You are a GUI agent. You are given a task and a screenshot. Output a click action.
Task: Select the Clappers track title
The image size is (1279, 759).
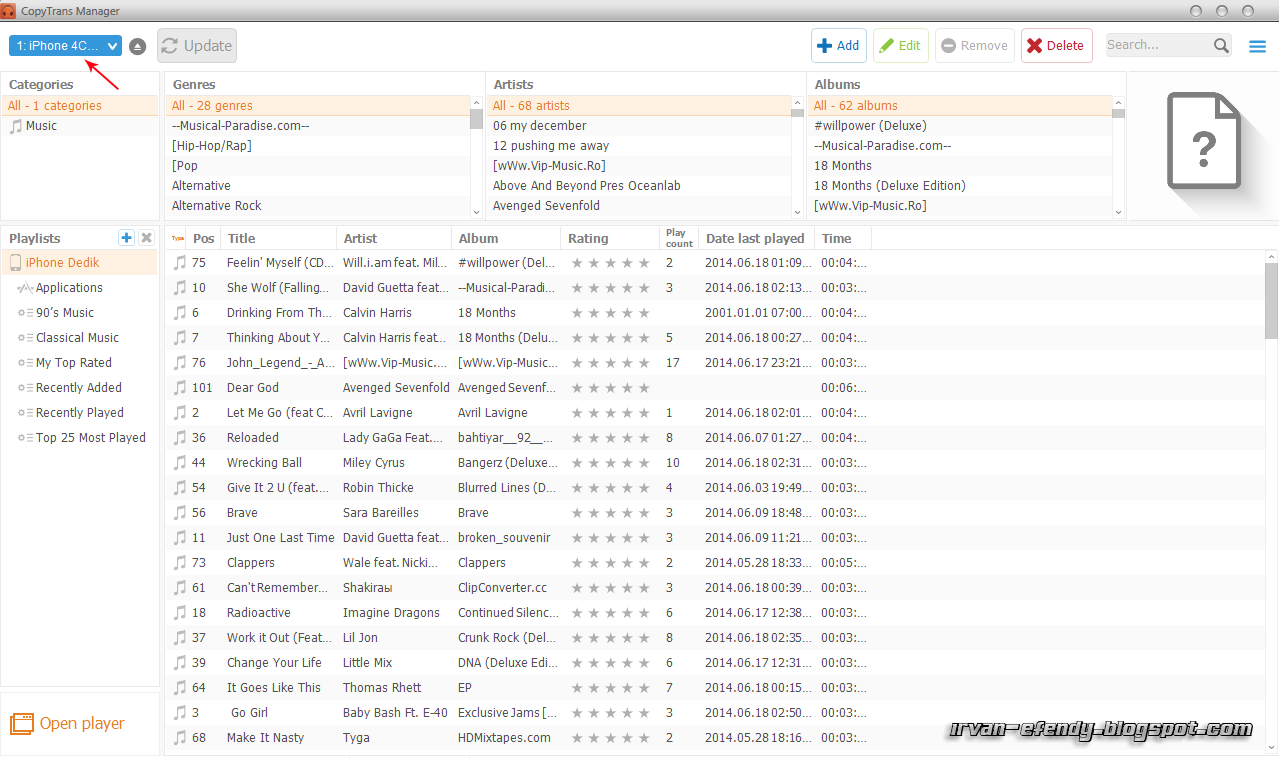251,563
